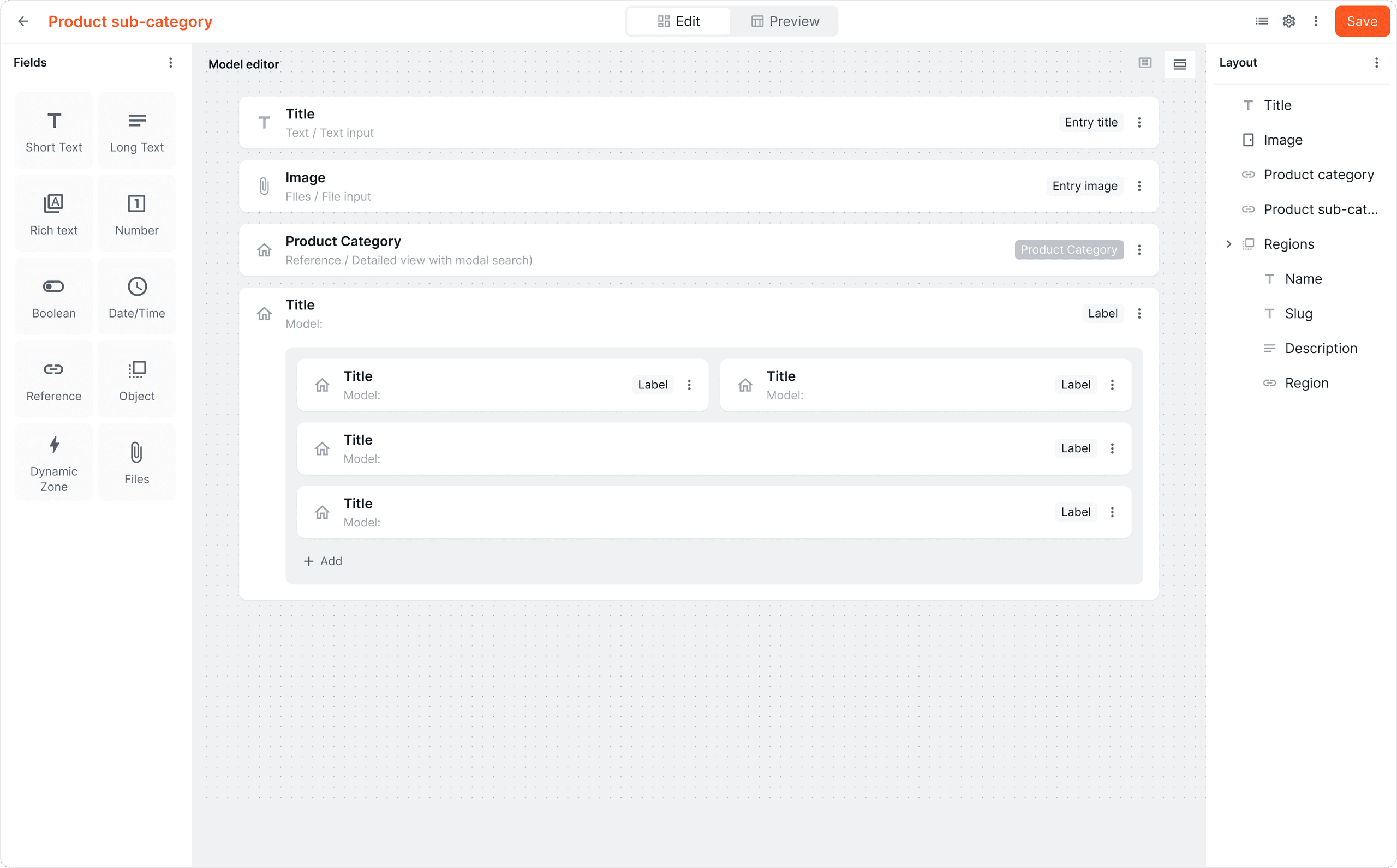1397x868 pixels.
Task: Click the Product sub-category page title
Action: 130,21
